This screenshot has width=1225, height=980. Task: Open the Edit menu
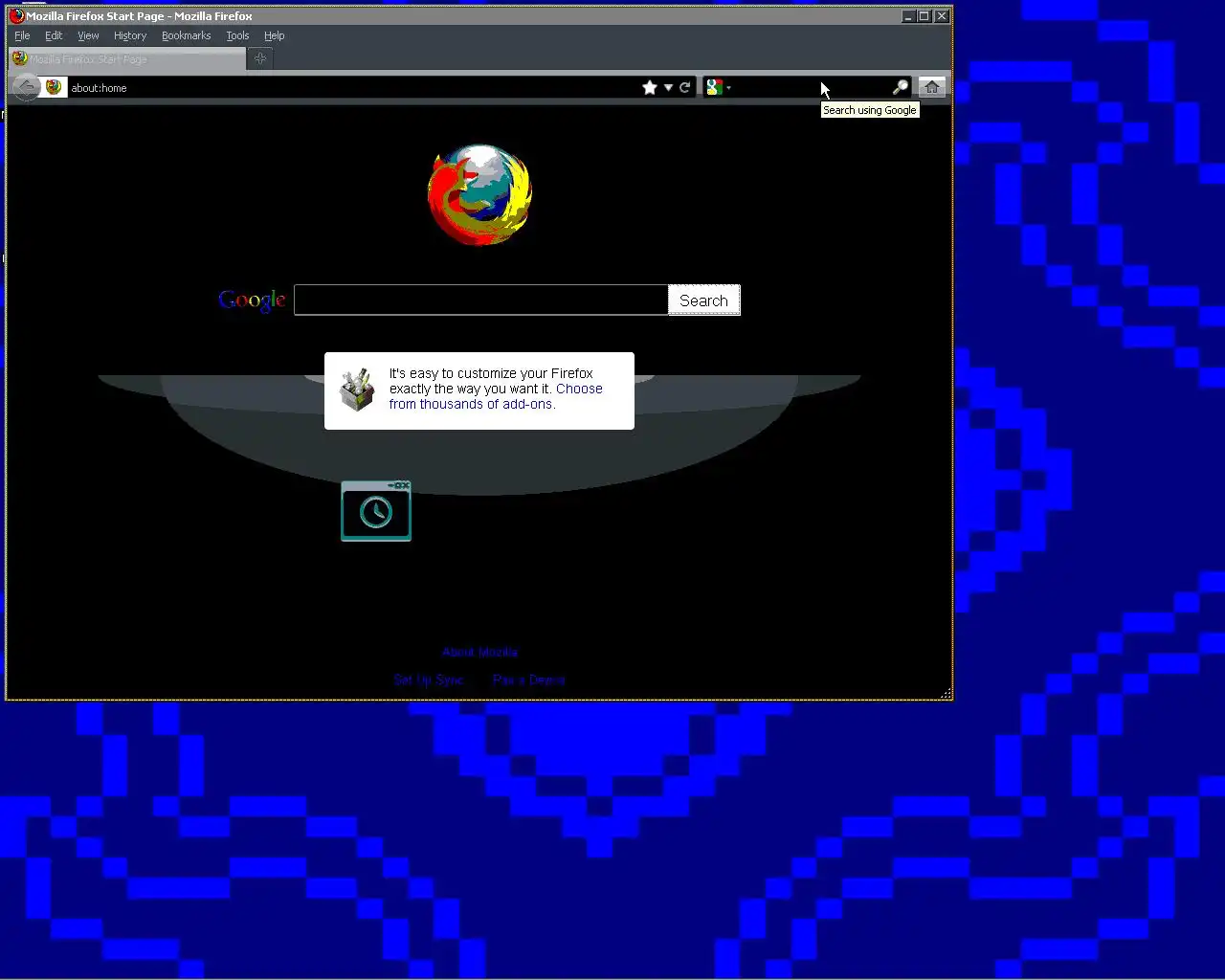pyautogui.click(x=54, y=35)
